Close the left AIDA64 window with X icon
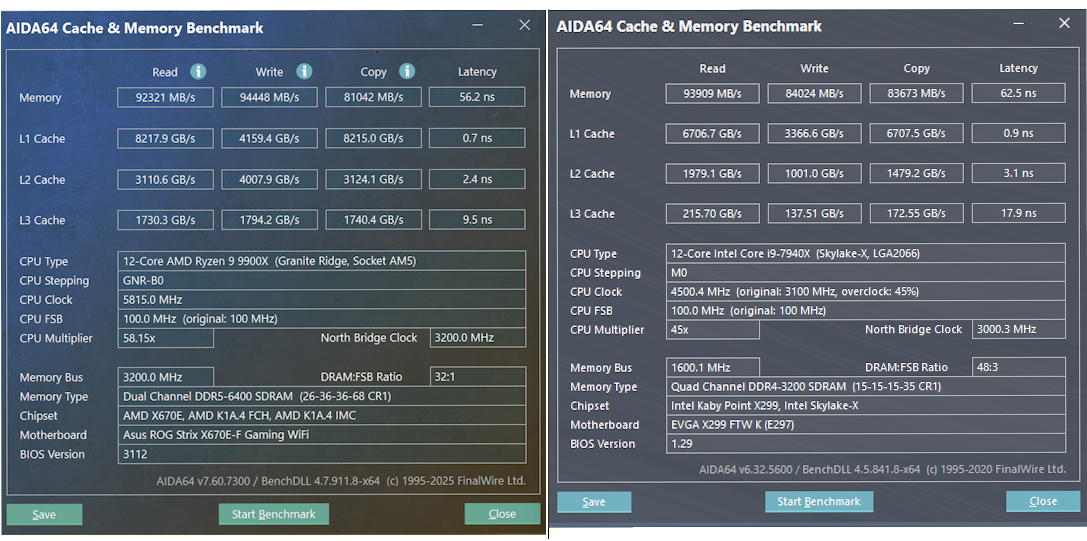 point(525,25)
